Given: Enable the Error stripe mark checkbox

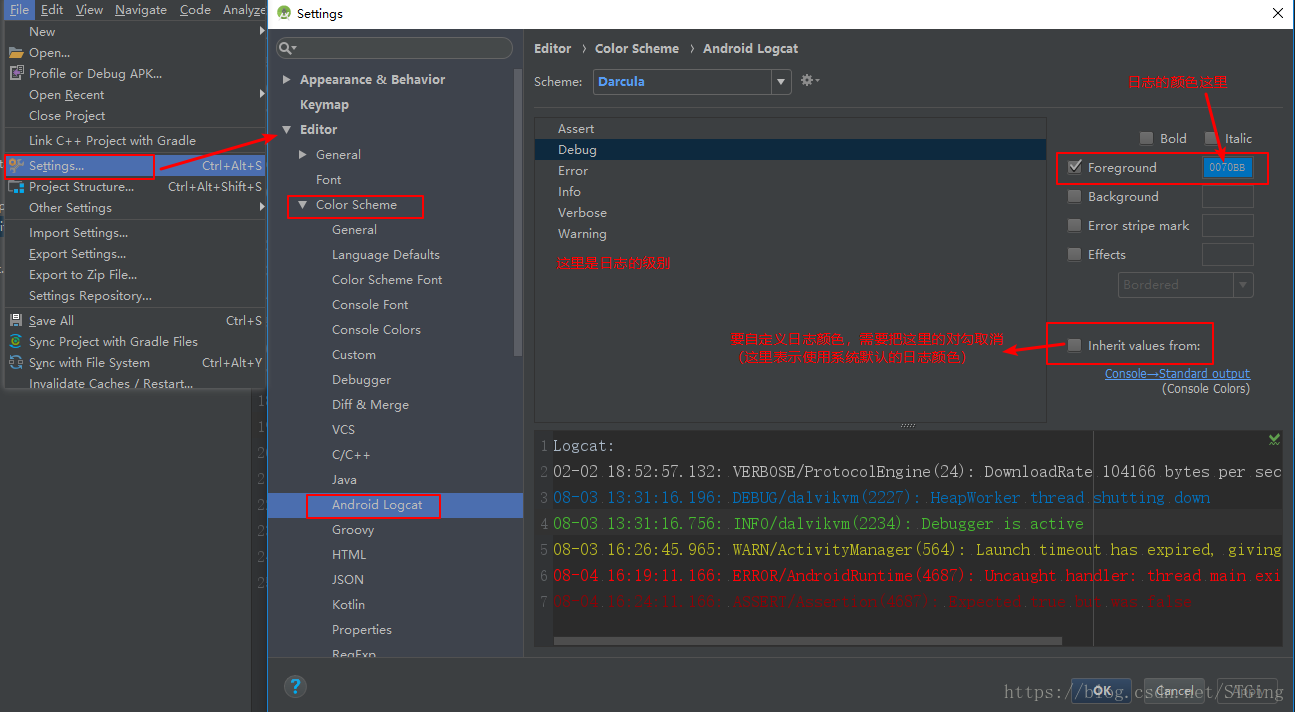Looking at the screenshot, I should click(x=1075, y=226).
